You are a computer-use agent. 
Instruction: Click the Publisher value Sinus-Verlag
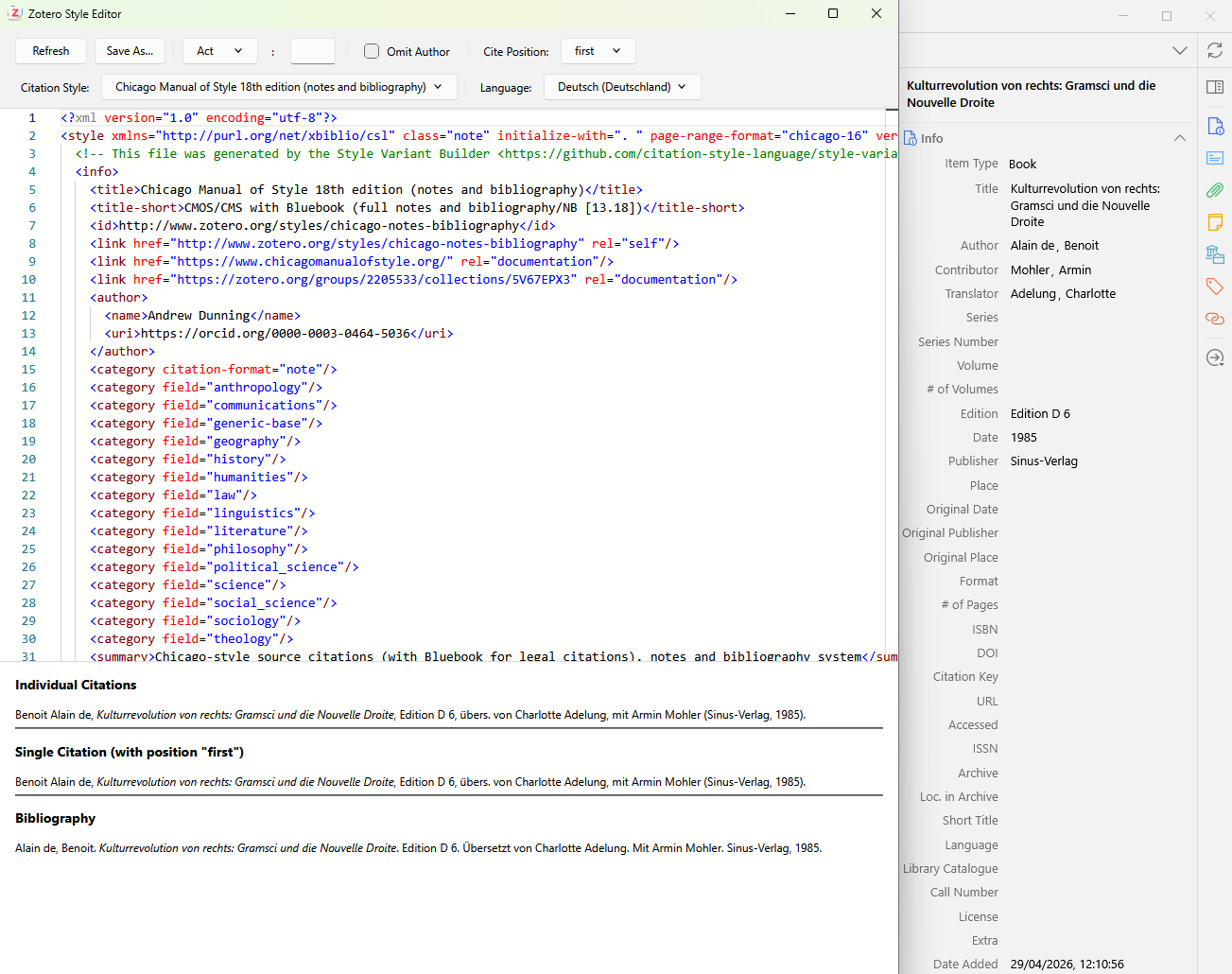pyautogui.click(x=1044, y=461)
